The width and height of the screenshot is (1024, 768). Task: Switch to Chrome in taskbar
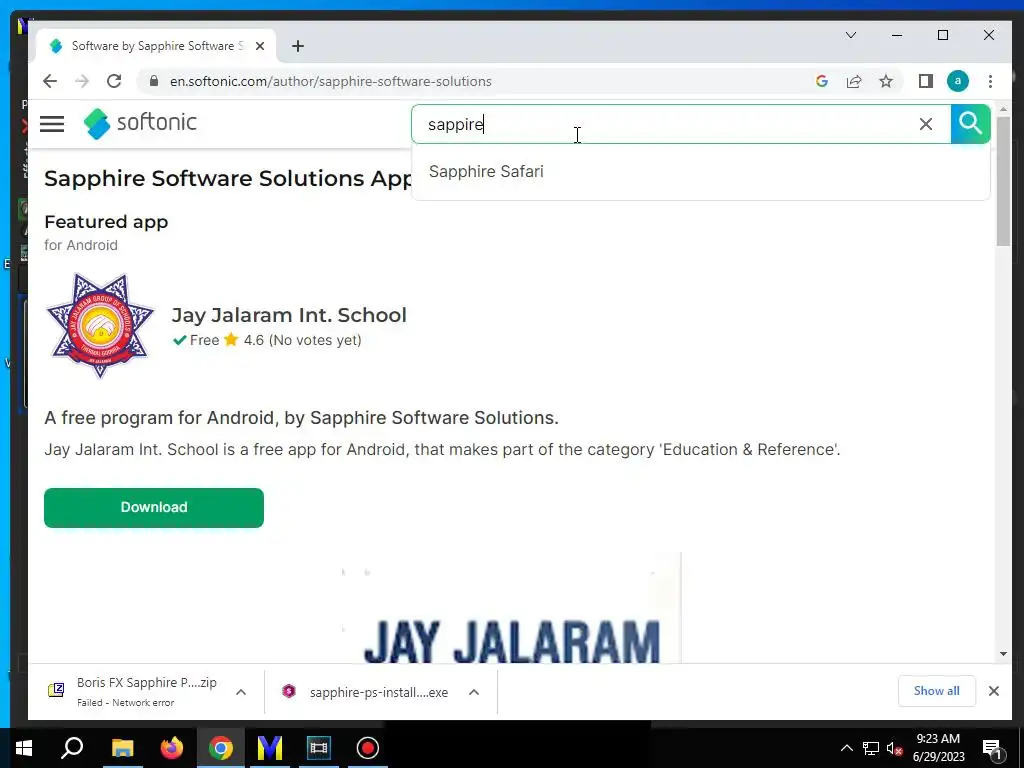(221, 748)
